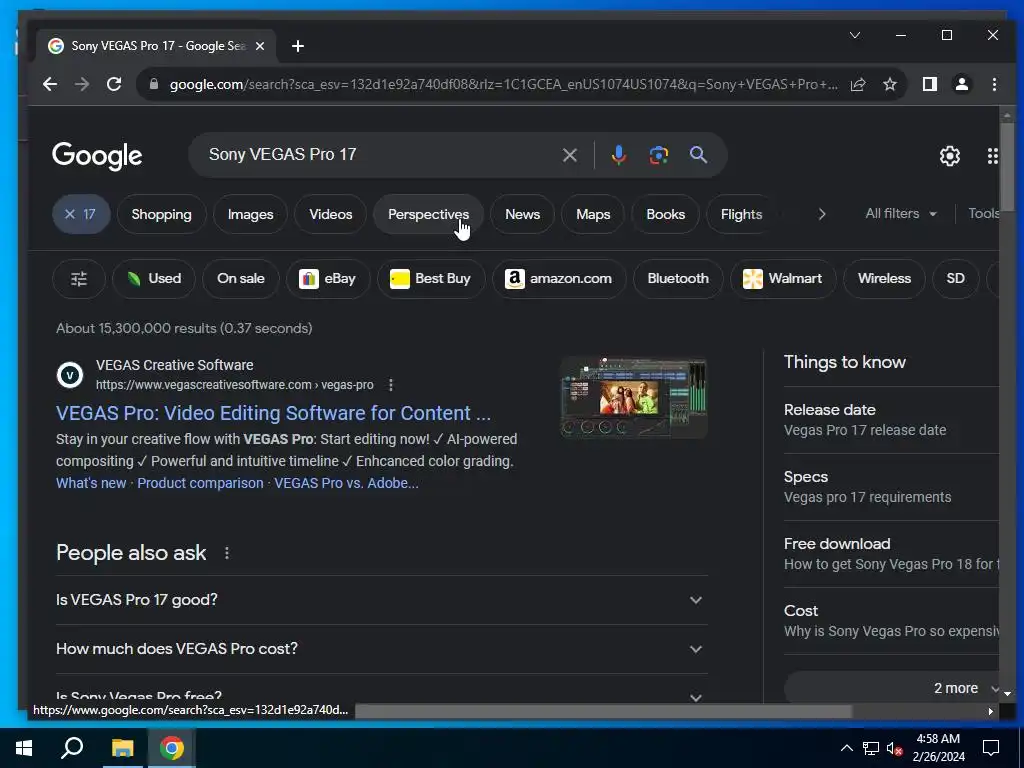Switch to News results tab
The image size is (1024, 768).
(x=522, y=214)
